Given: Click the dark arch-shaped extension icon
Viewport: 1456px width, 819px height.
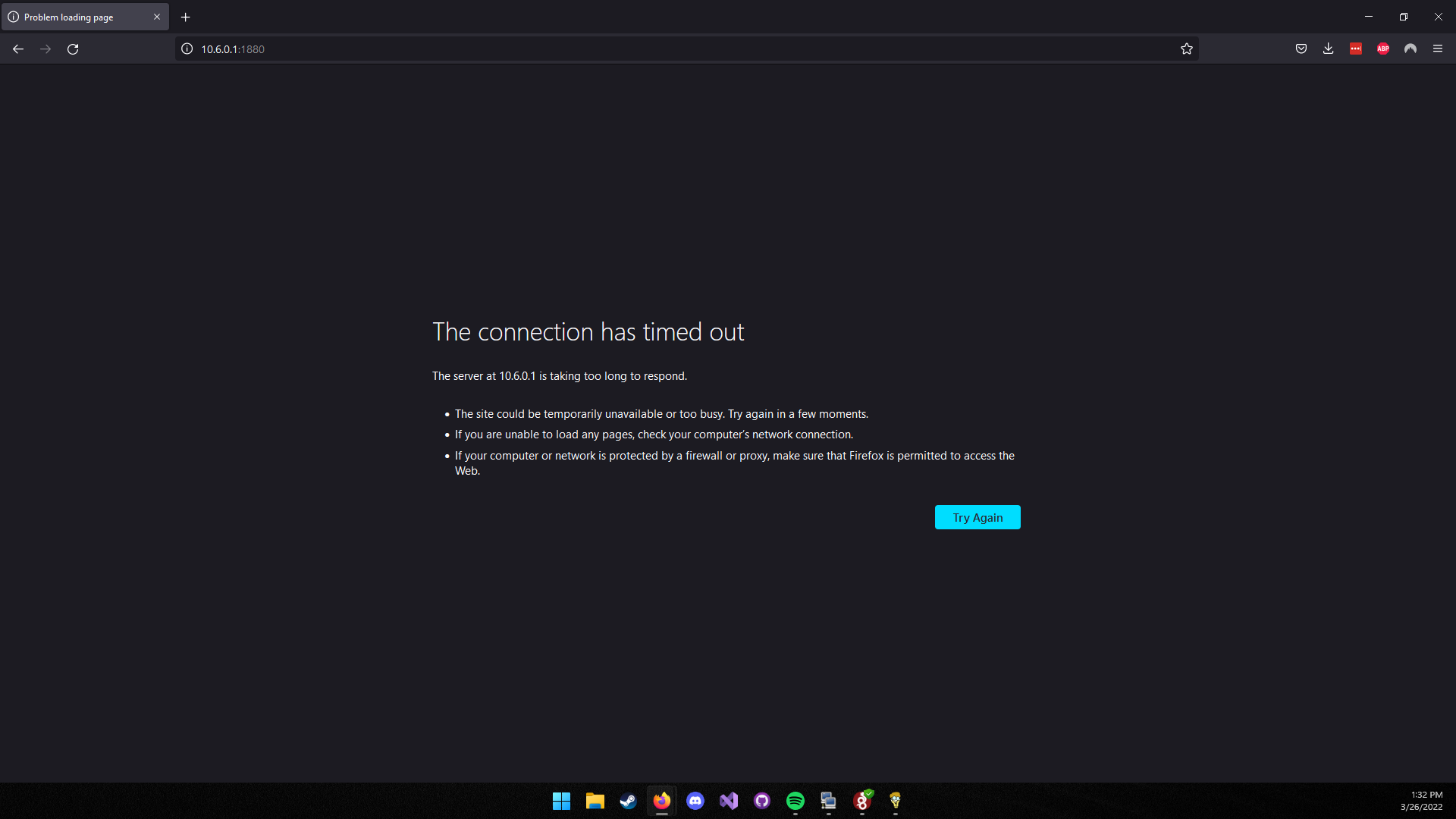Looking at the screenshot, I should click(1410, 49).
